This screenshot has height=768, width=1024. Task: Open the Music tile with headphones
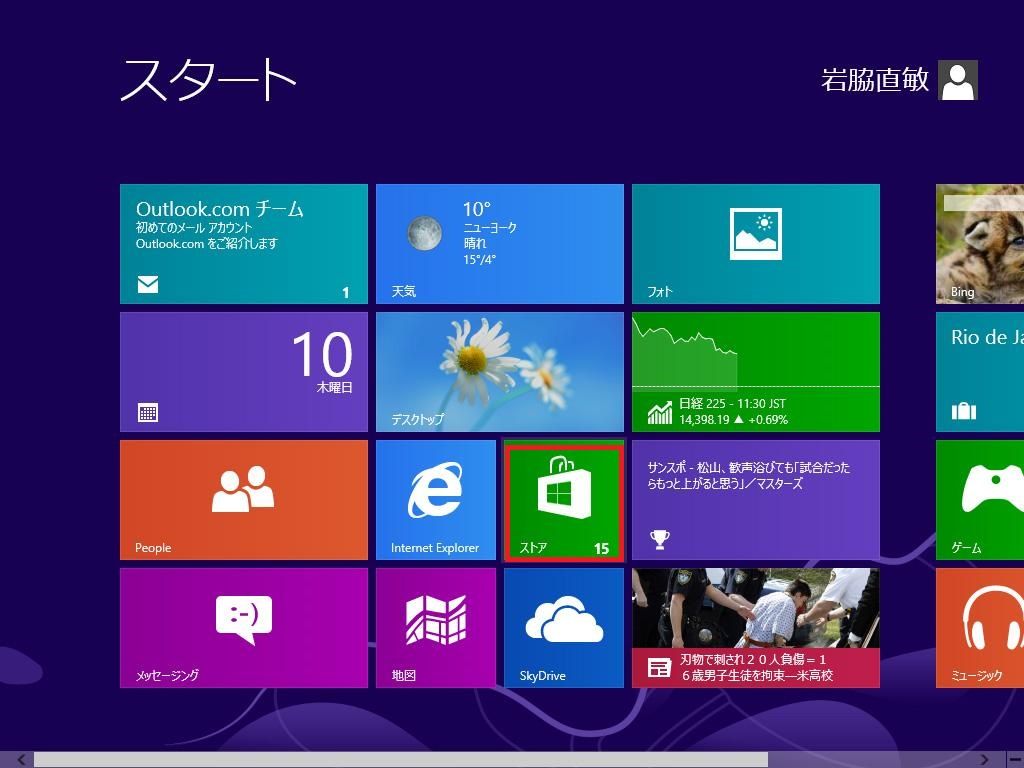click(x=980, y=628)
